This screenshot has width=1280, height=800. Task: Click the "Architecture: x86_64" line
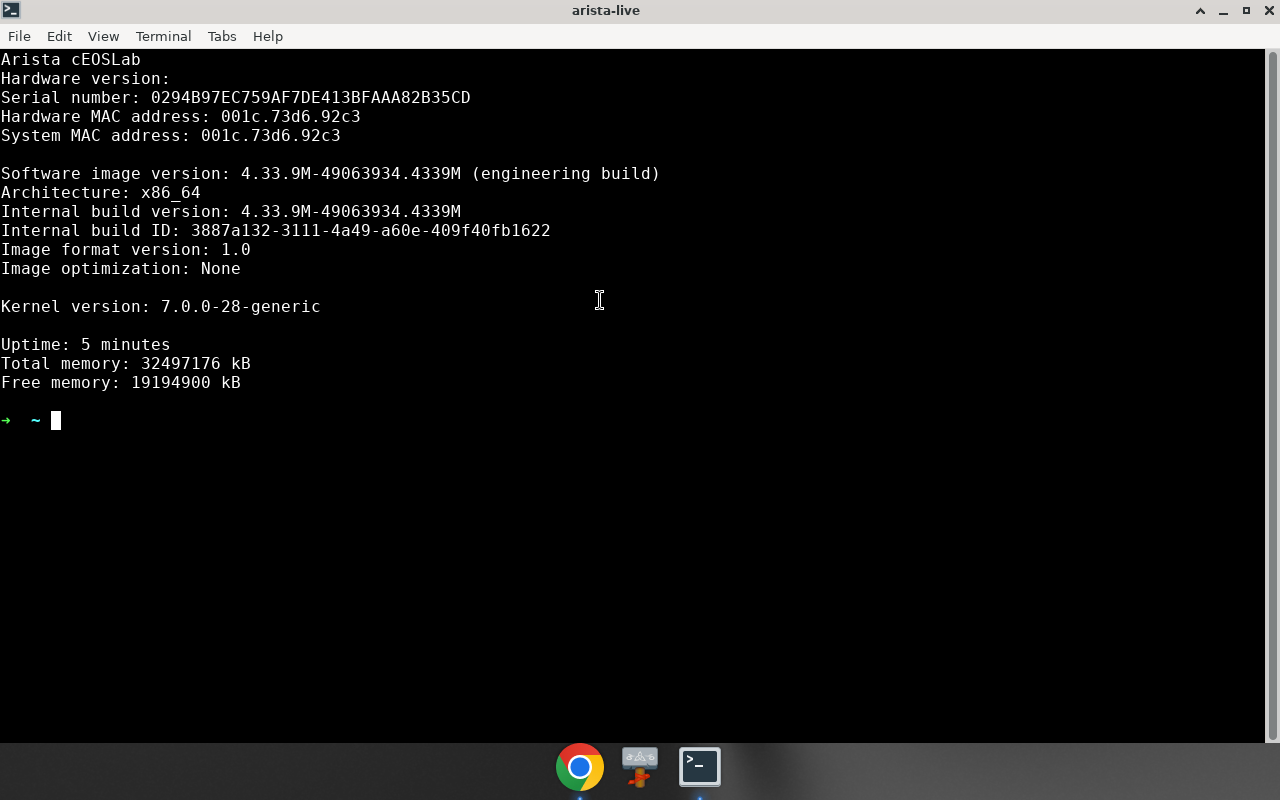101,193
